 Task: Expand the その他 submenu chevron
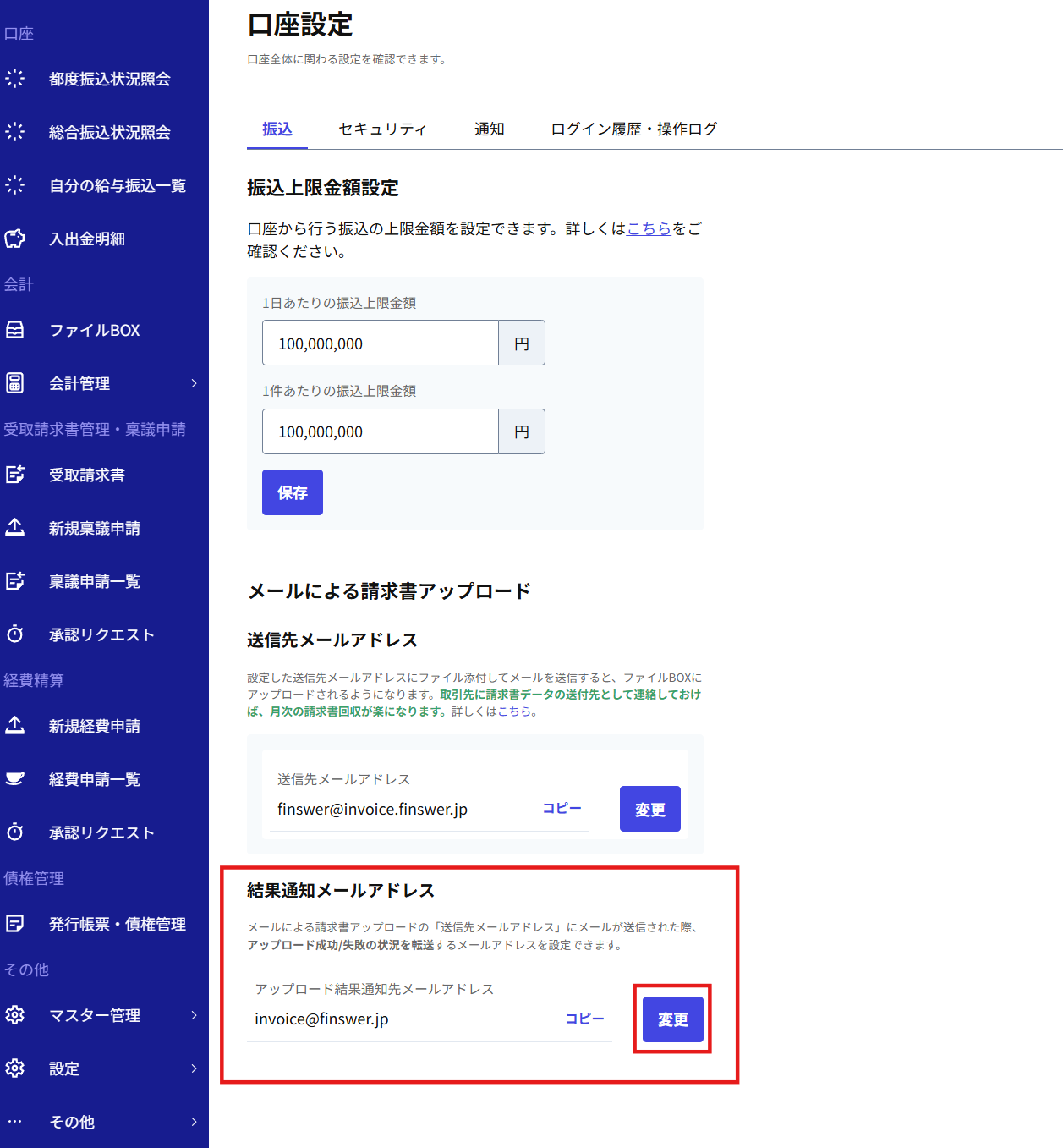click(194, 1122)
